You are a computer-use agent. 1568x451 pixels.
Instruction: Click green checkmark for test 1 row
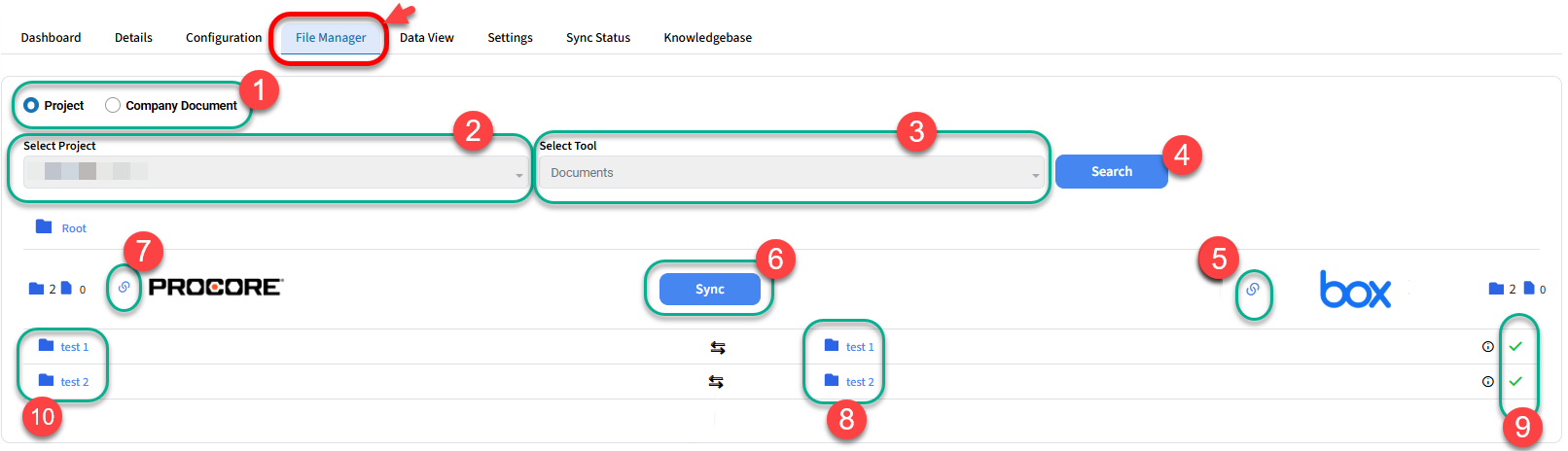(1515, 347)
